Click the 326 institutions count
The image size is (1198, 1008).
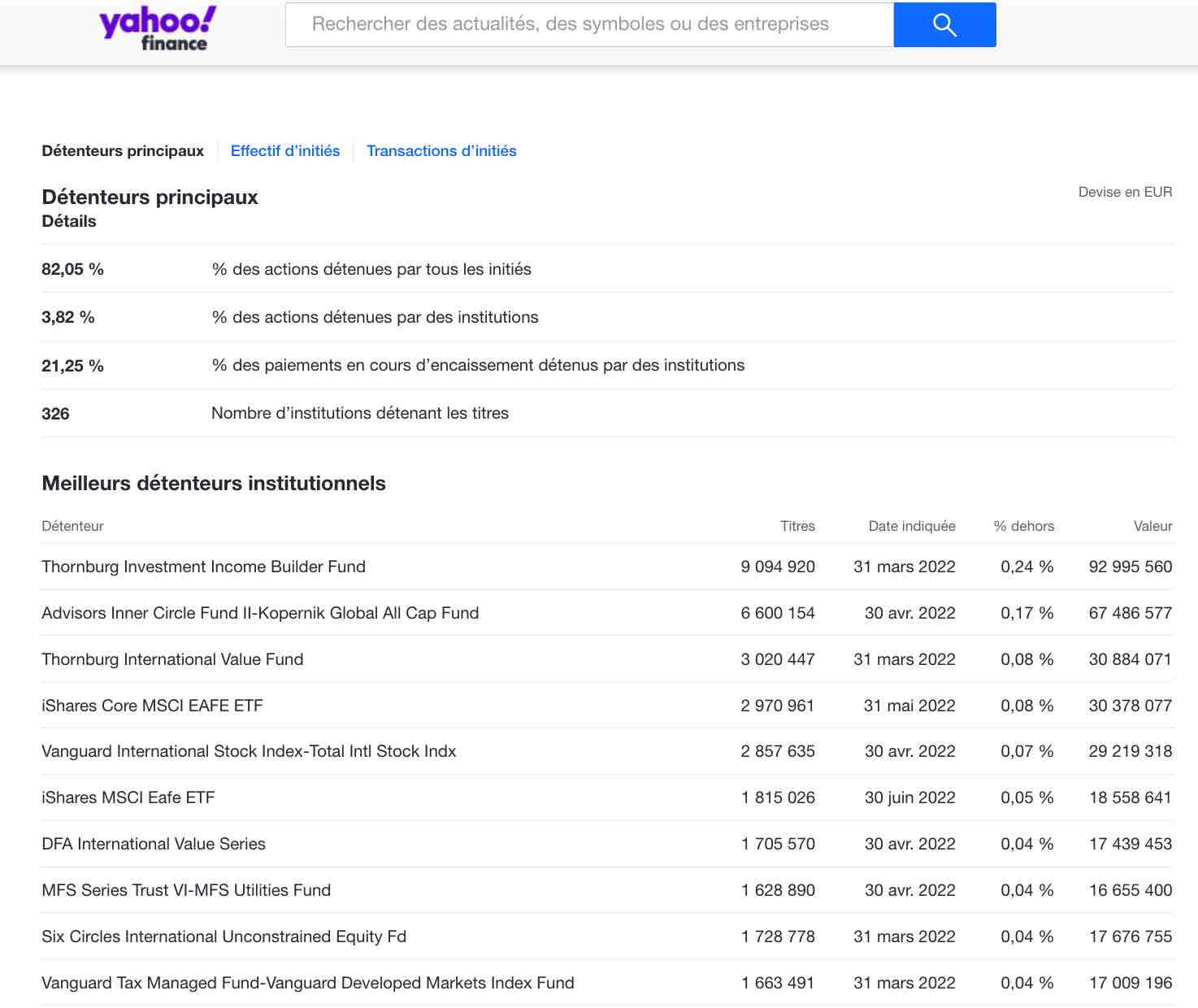tap(55, 414)
